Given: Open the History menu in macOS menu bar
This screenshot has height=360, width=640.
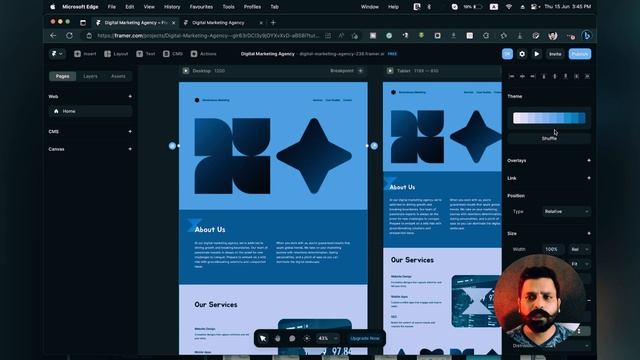Looking at the screenshot, I should 172,7.
